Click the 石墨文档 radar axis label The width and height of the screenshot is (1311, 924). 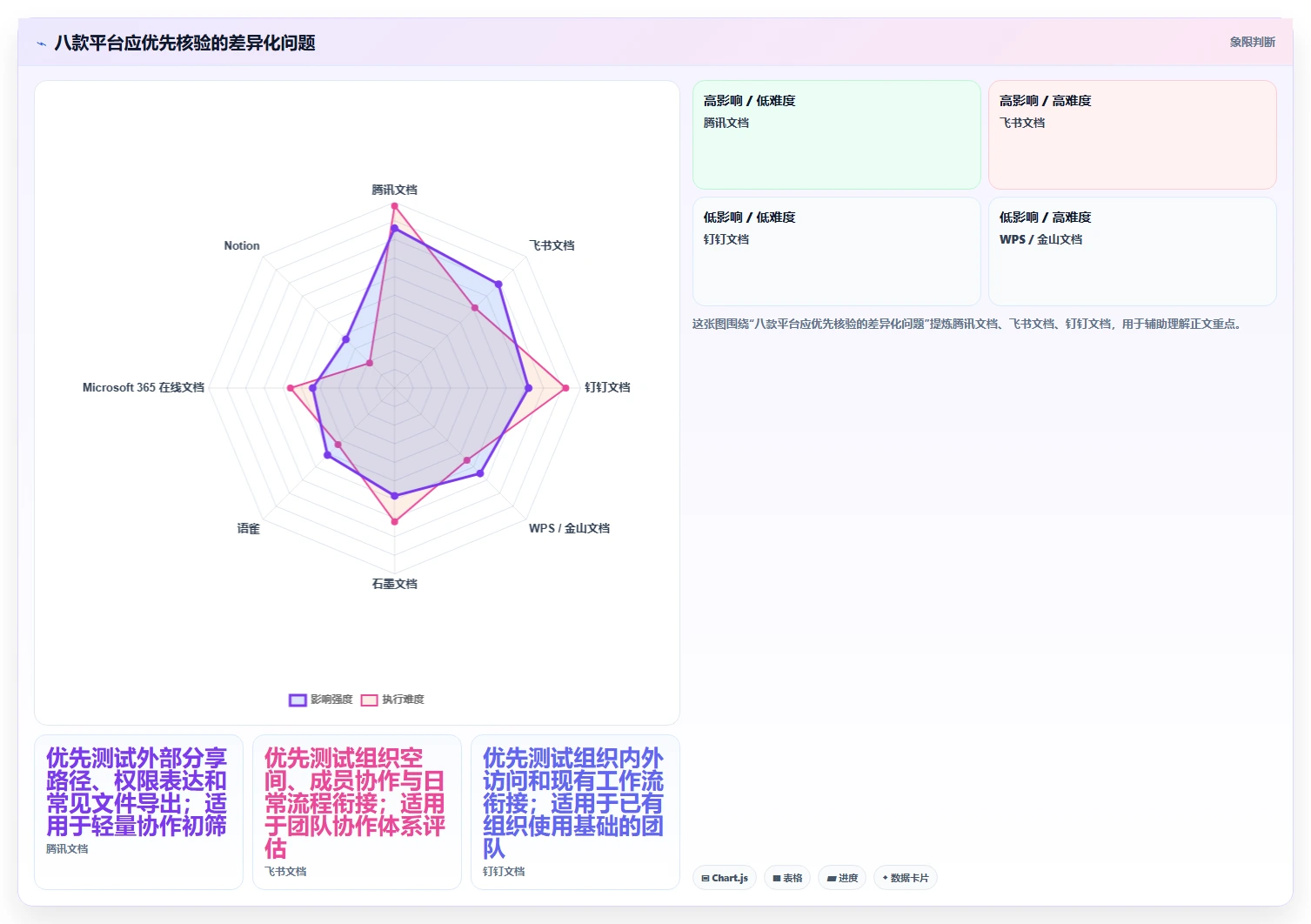click(x=394, y=584)
